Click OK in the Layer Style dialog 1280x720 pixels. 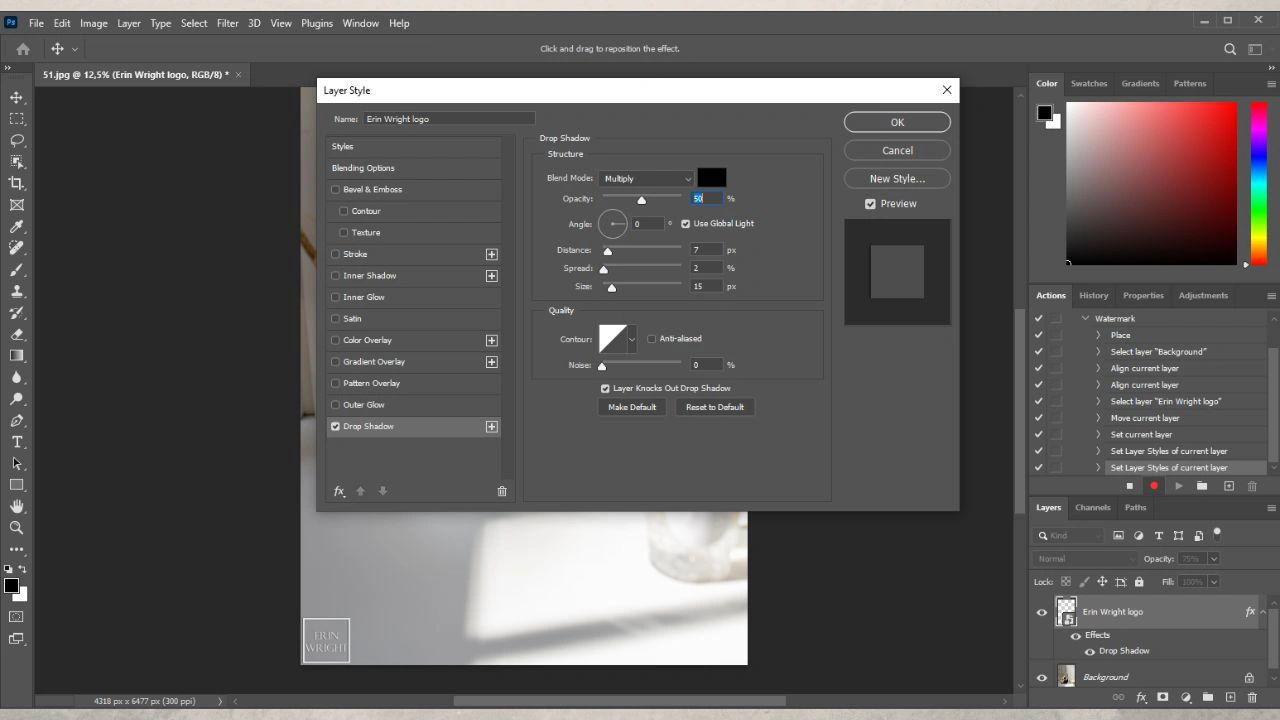(897, 122)
